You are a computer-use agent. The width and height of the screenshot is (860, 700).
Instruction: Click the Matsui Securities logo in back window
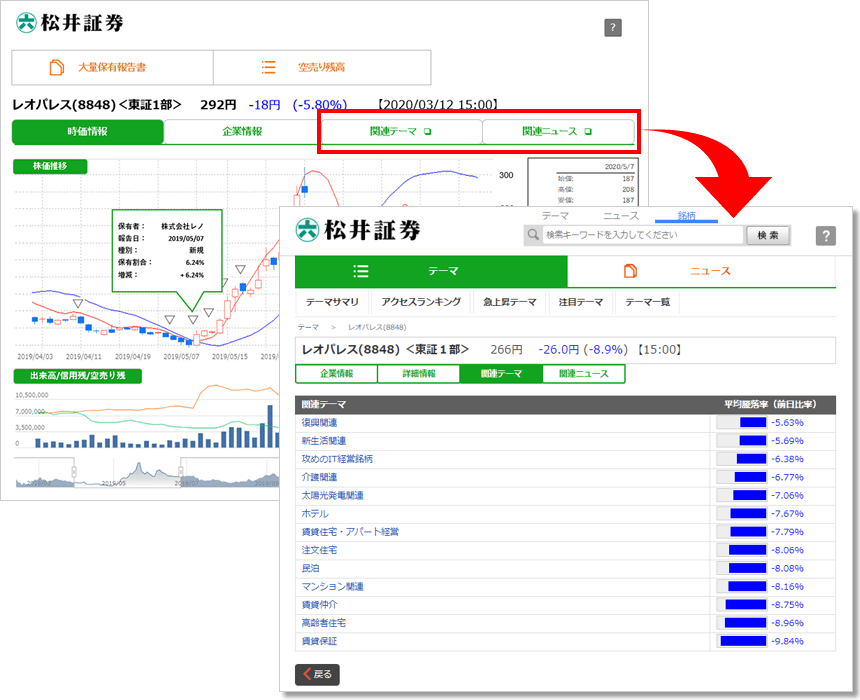click(70, 23)
